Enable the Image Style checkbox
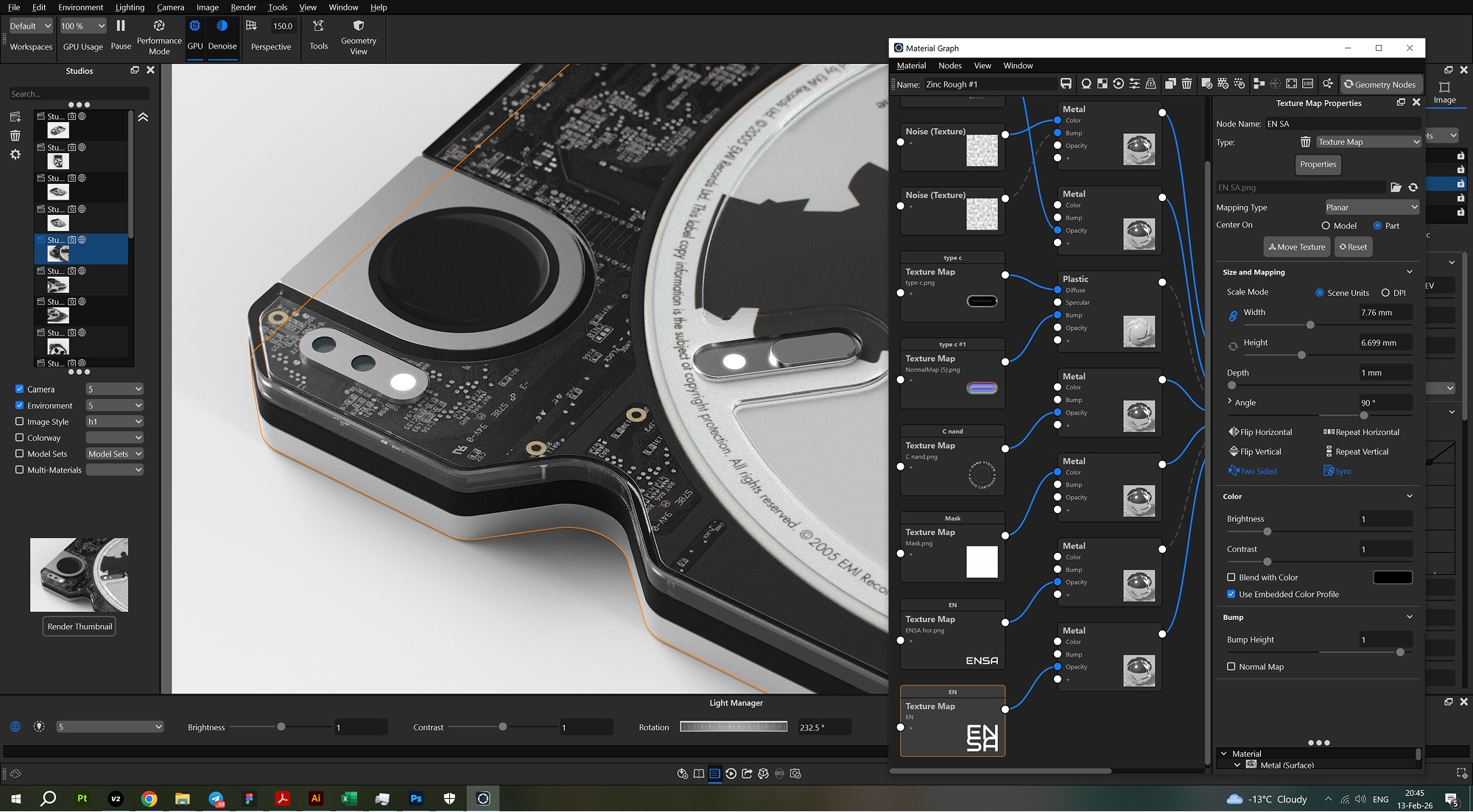 [20, 422]
